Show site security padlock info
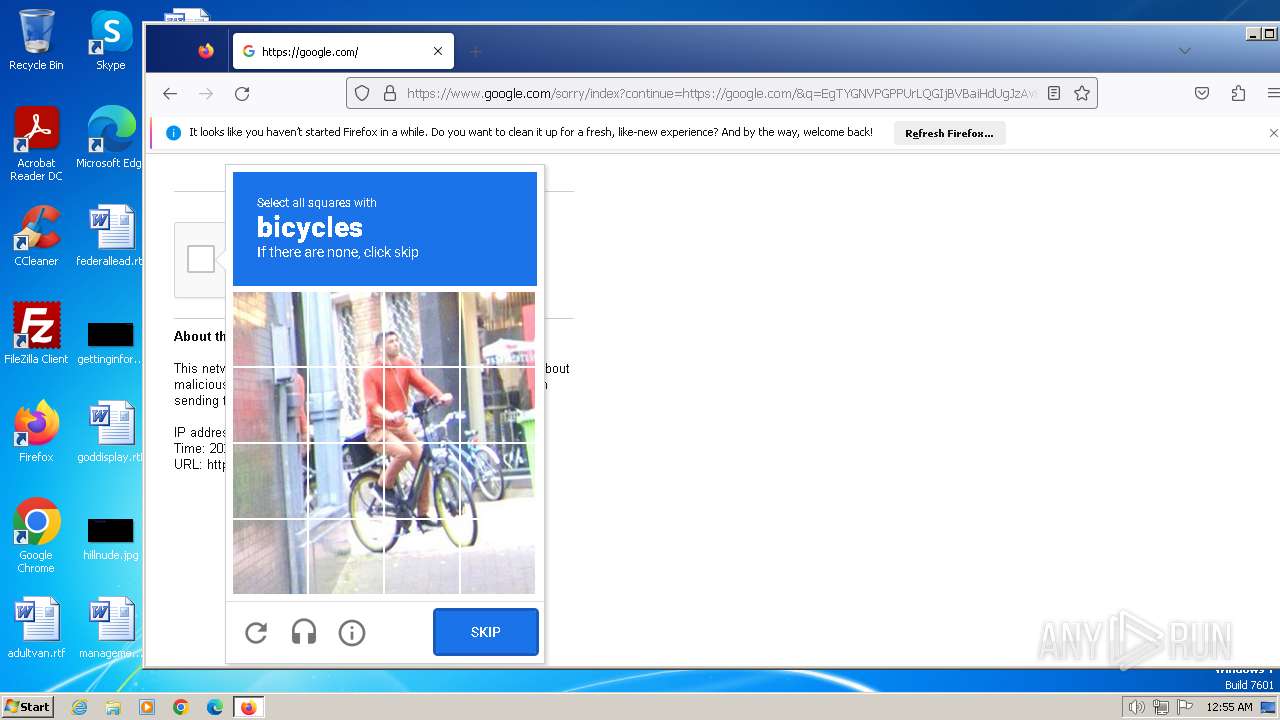 [389, 93]
